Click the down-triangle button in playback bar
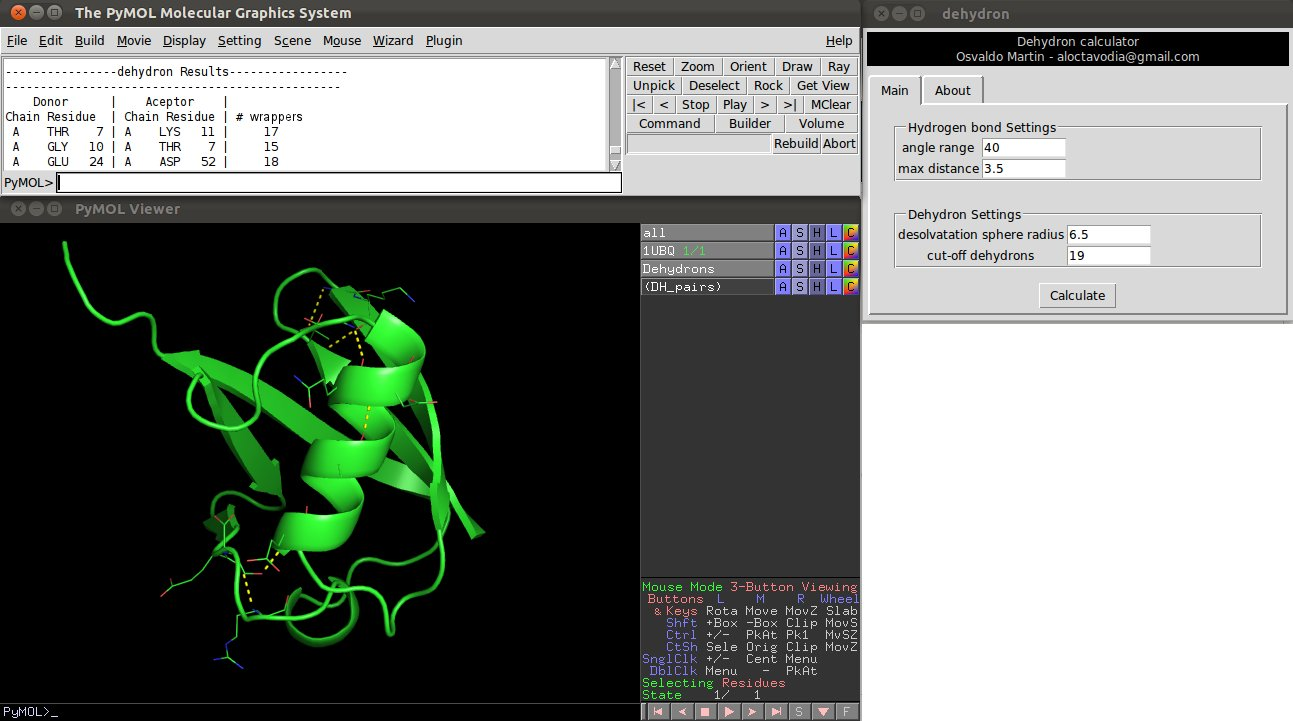 point(823,712)
